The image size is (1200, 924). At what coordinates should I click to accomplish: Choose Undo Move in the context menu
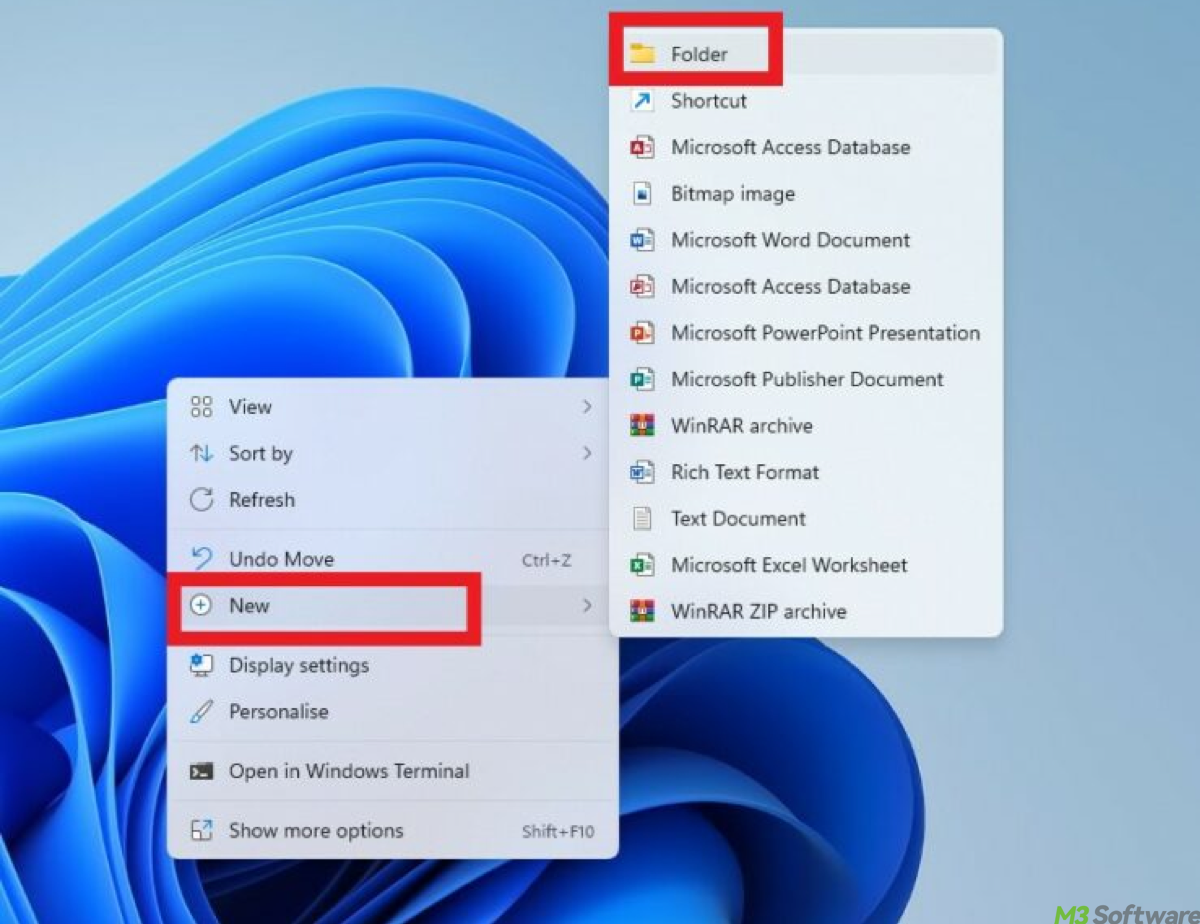click(392, 560)
